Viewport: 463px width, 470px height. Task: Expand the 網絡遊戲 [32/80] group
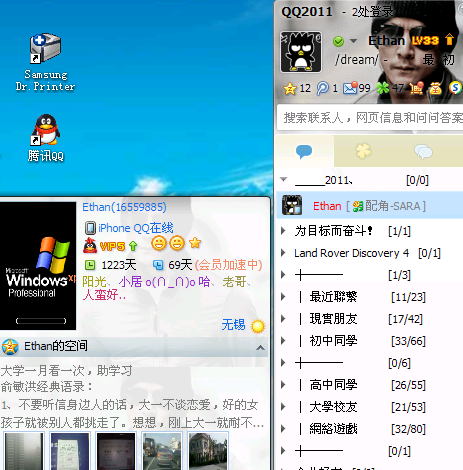pyautogui.click(x=283, y=429)
